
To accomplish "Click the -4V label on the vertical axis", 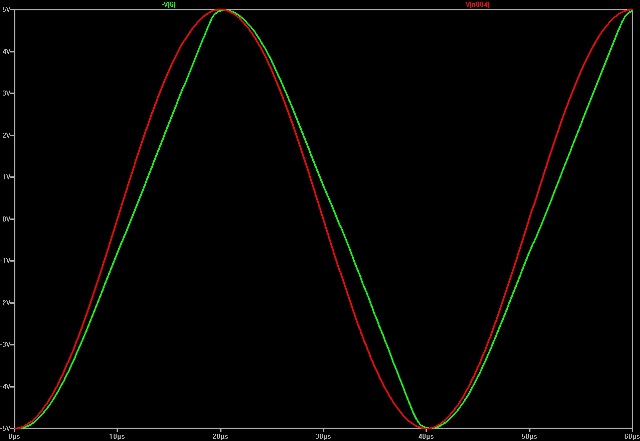I will 6,386.
